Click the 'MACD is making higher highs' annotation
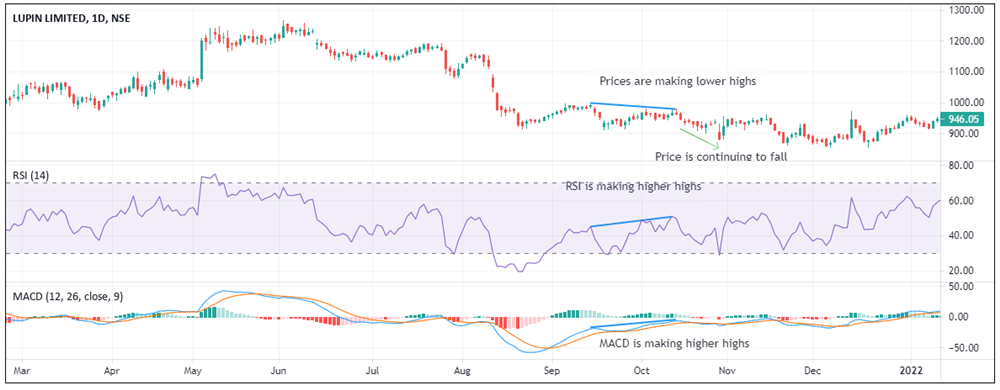Image resolution: width=1000 pixels, height=390 pixels. (x=674, y=343)
